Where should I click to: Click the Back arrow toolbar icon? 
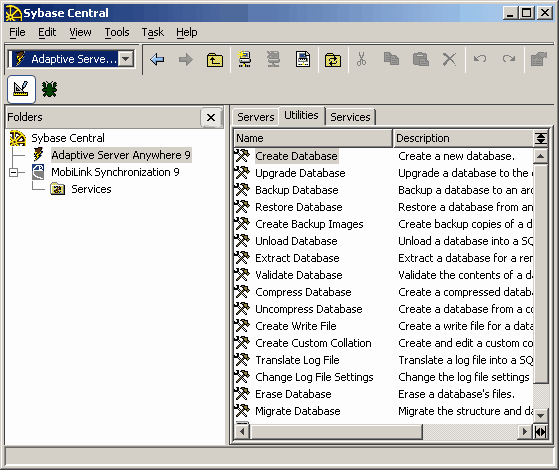tap(157, 59)
